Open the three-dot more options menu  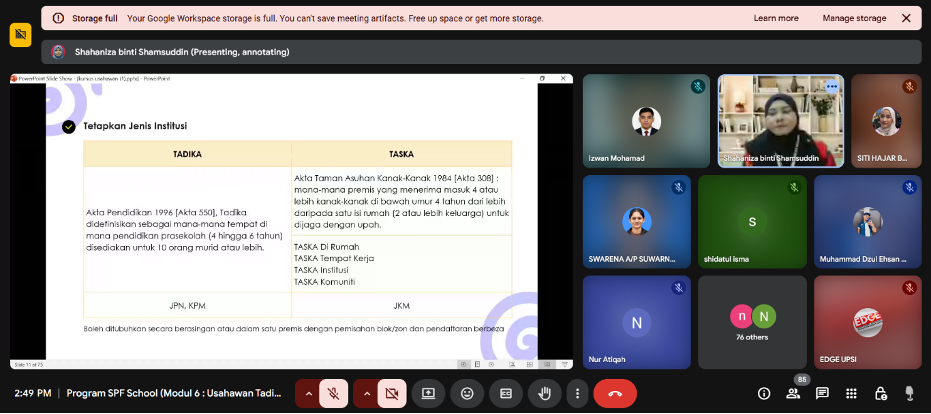click(x=576, y=393)
